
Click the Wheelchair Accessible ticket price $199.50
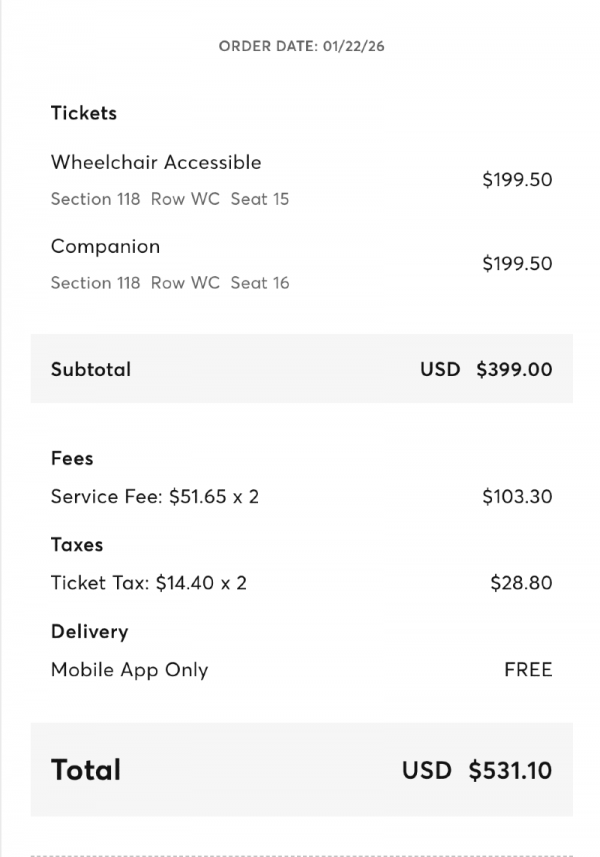click(517, 180)
